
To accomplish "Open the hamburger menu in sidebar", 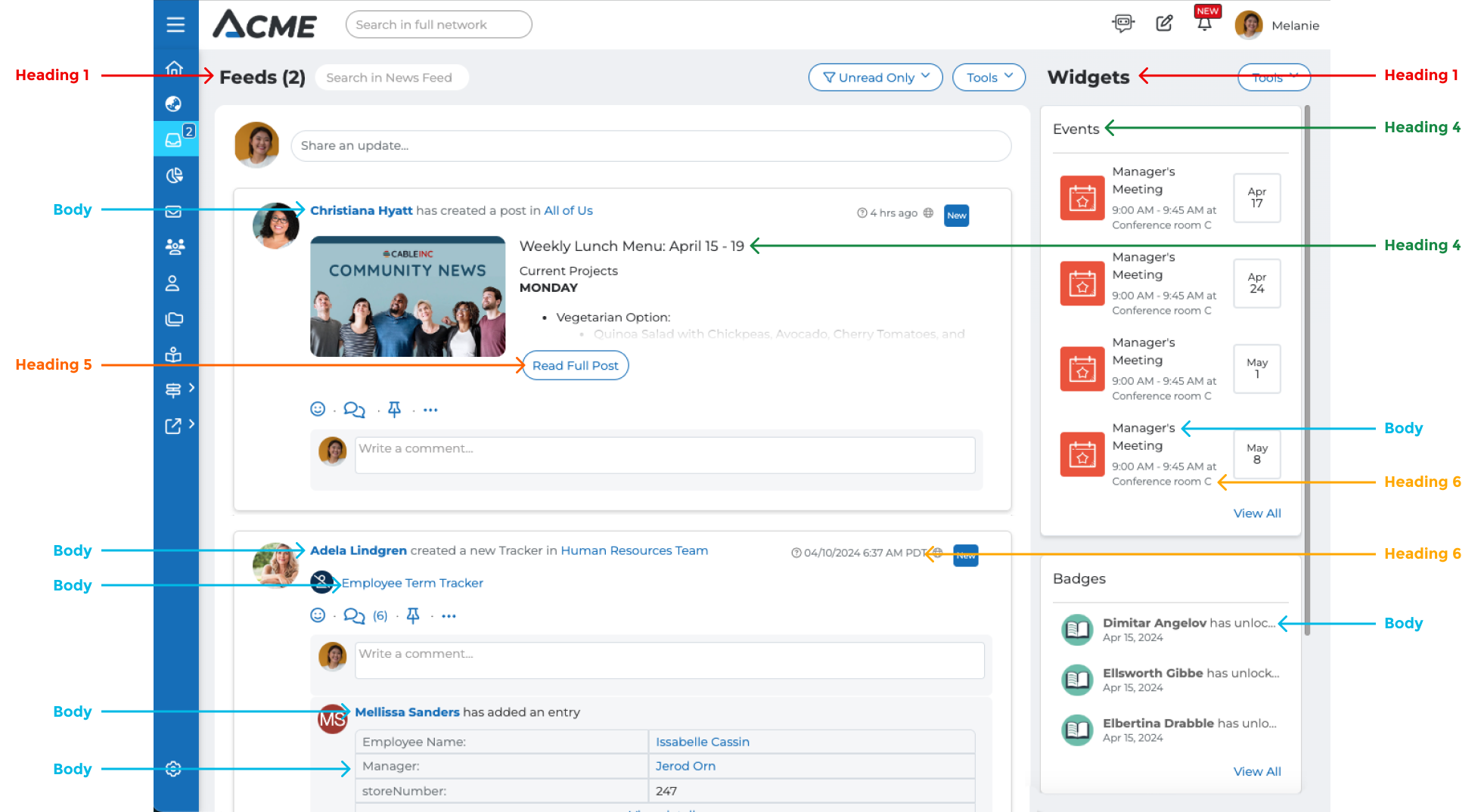I will 175,25.
